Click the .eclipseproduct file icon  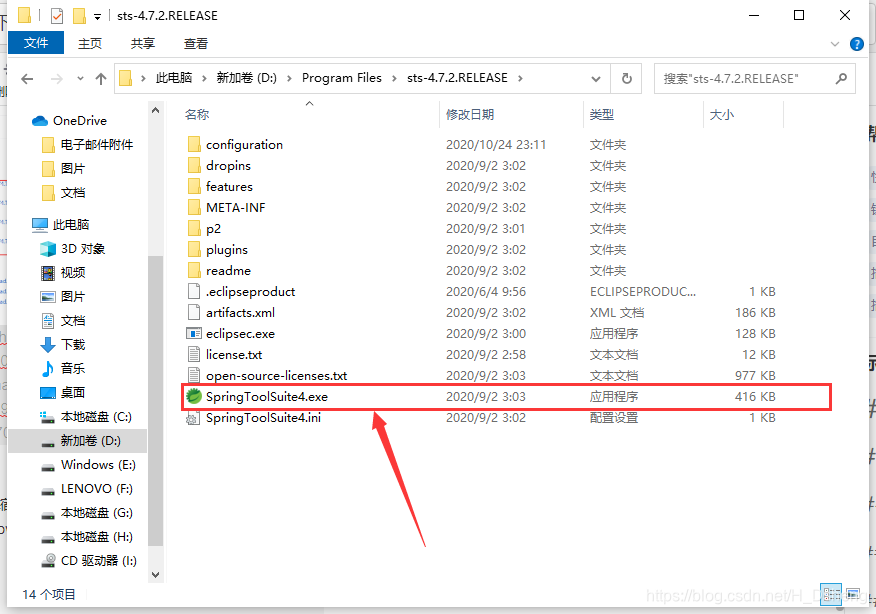(x=194, y=292)
